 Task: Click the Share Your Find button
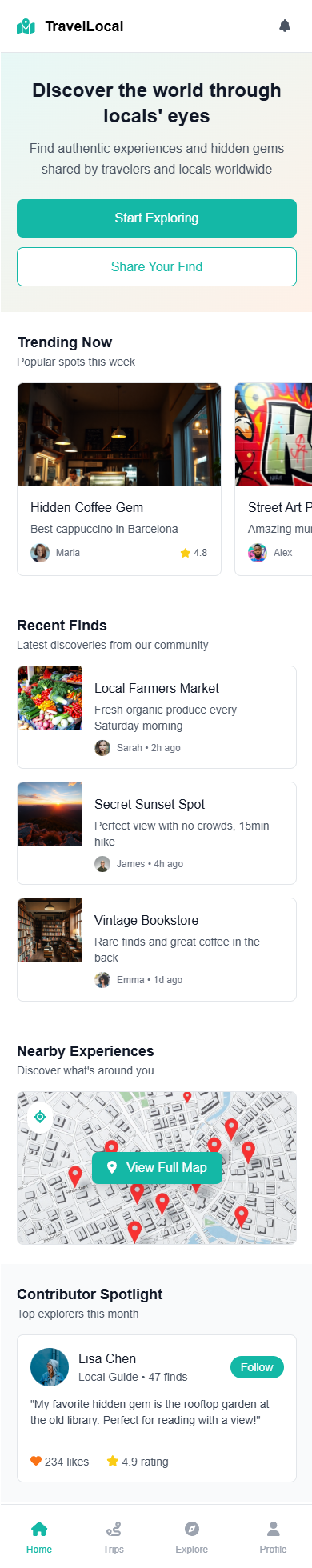pyautogui.click(x=157, y=266)
